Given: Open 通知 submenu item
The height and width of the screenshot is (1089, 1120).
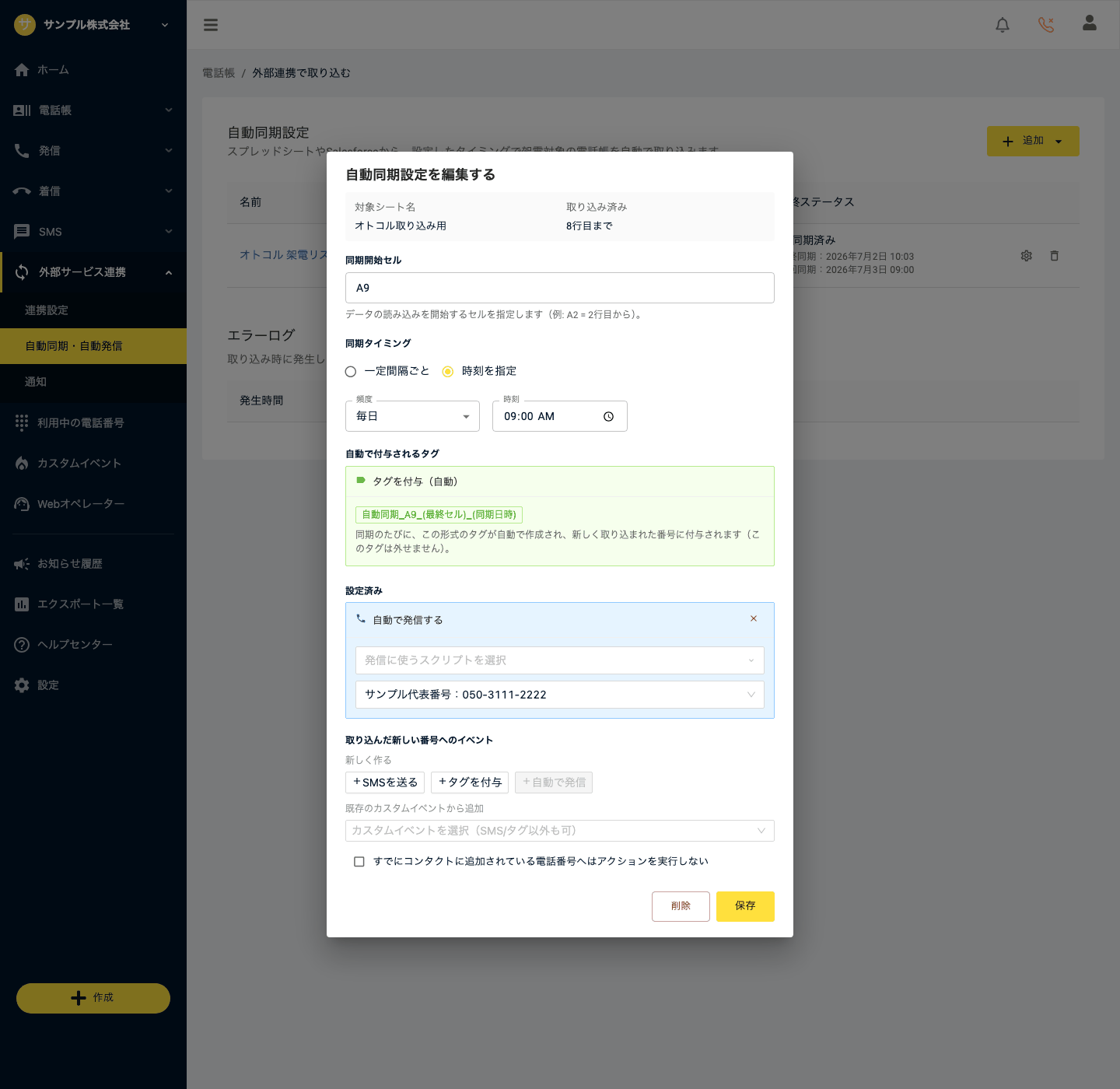Looking at the screenshot, I should pyautogui.click(x=93, y=382).
